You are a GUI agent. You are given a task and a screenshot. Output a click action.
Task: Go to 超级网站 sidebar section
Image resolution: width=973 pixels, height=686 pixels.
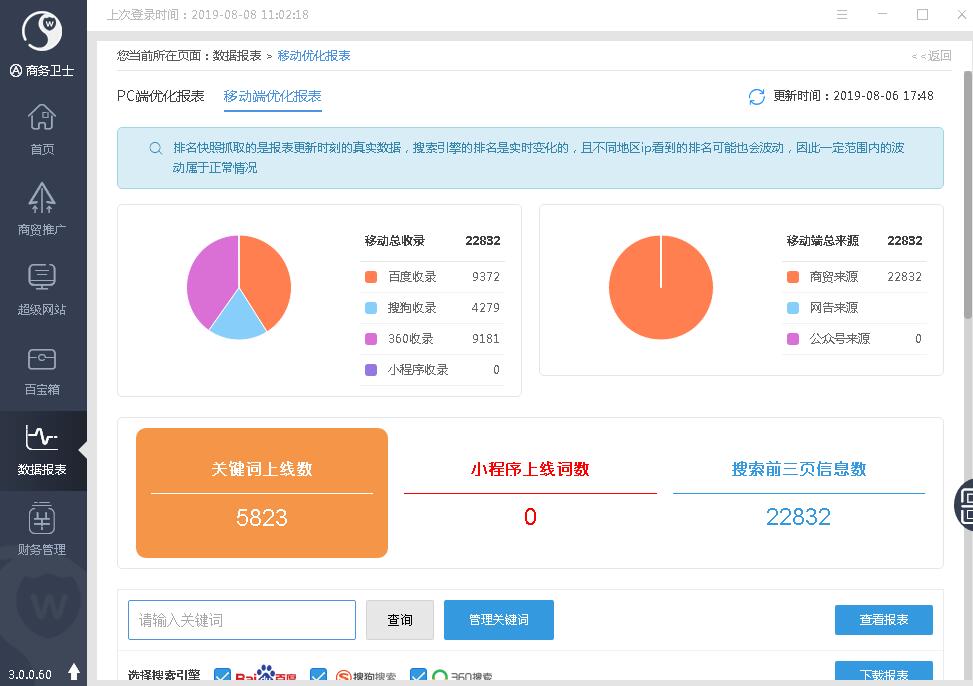click(42, 288)
